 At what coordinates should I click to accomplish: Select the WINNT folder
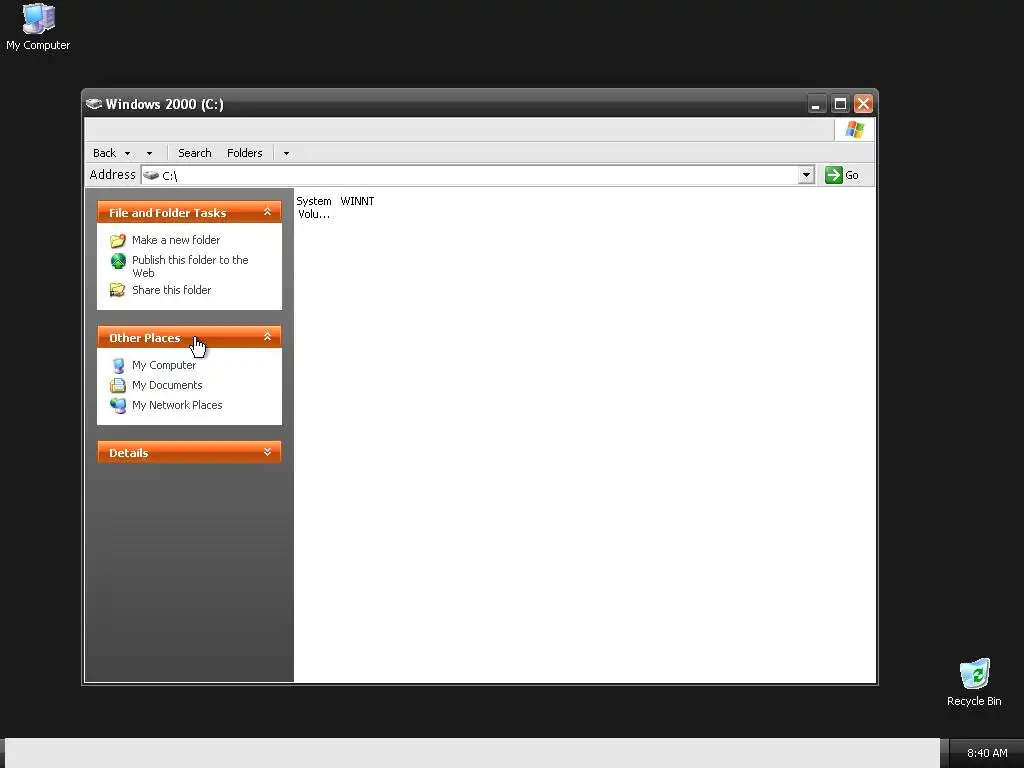[x=357, y=201]
